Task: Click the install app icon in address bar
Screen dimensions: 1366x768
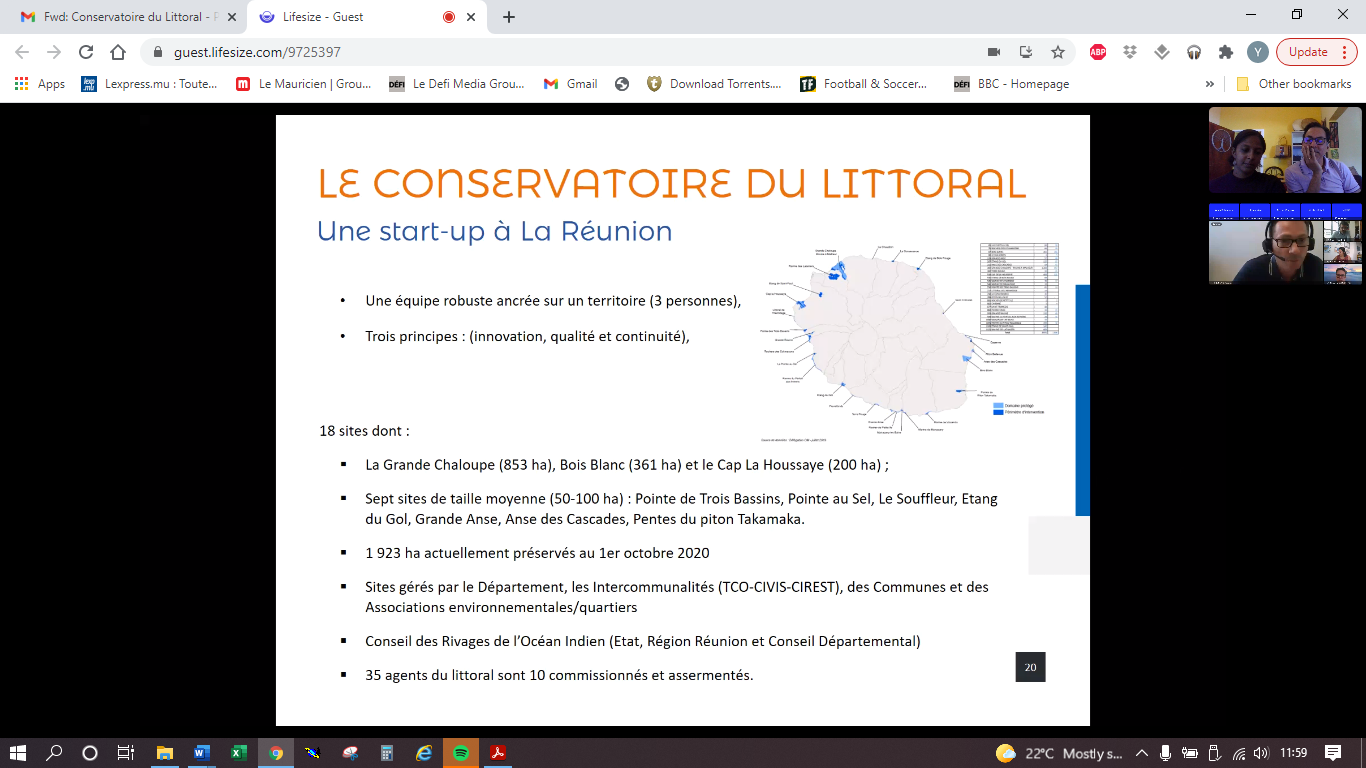Action: click(x=1025, y=52)
